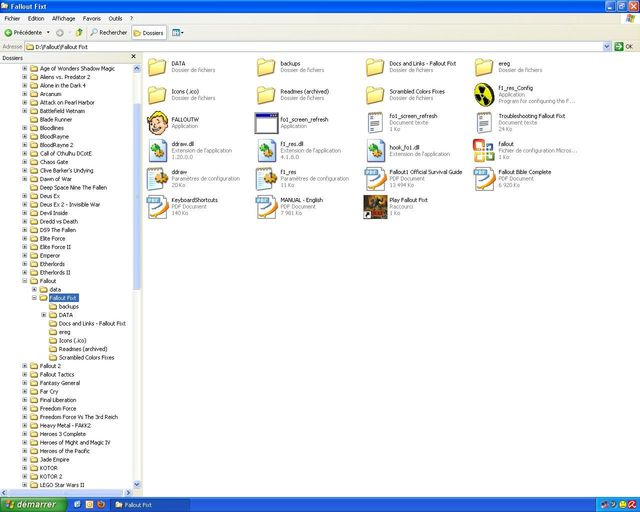
Task: Click the show desktop quick launch icon
Action: click(77, 505)
